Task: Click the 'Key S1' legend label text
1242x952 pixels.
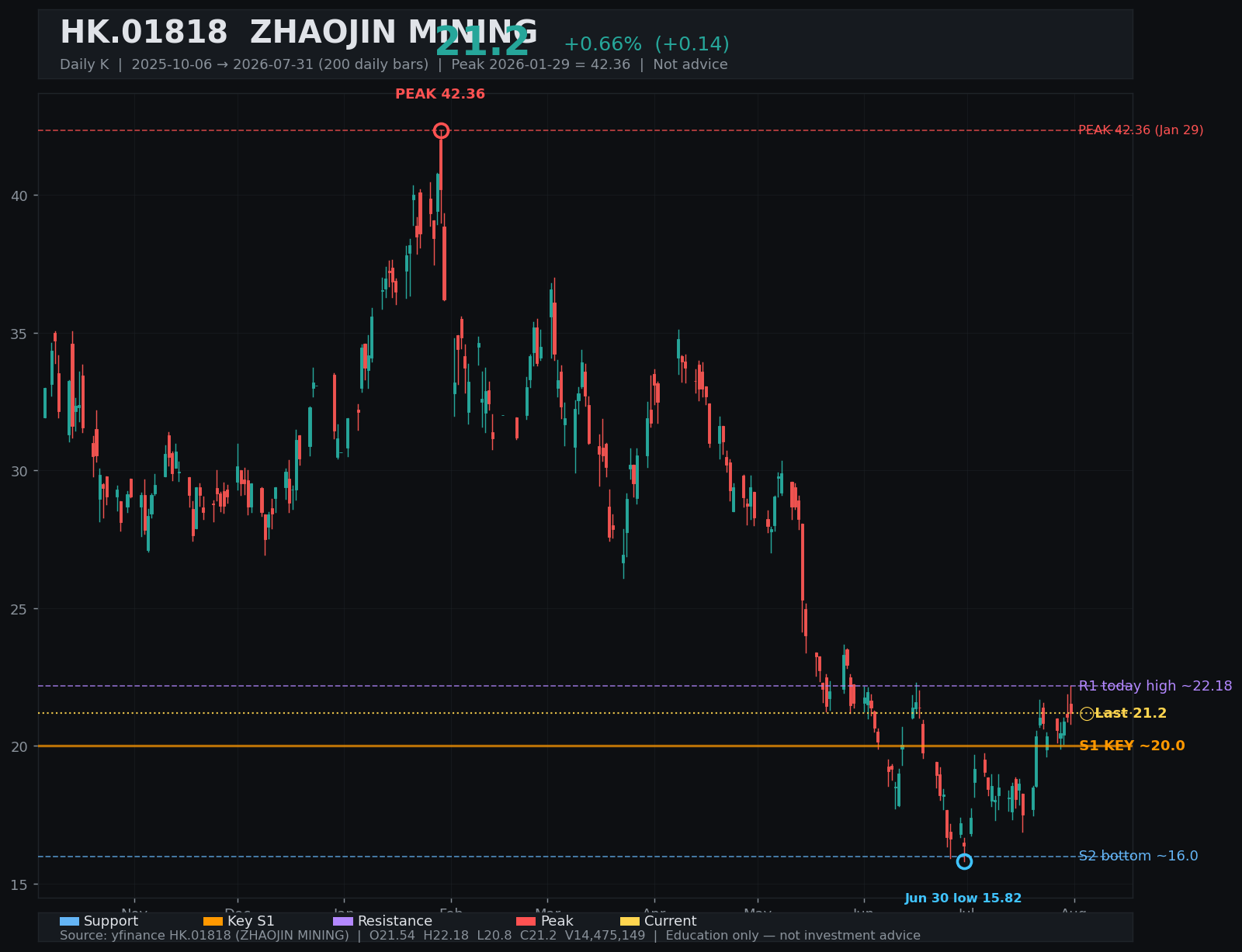Action: pos(251,922)
